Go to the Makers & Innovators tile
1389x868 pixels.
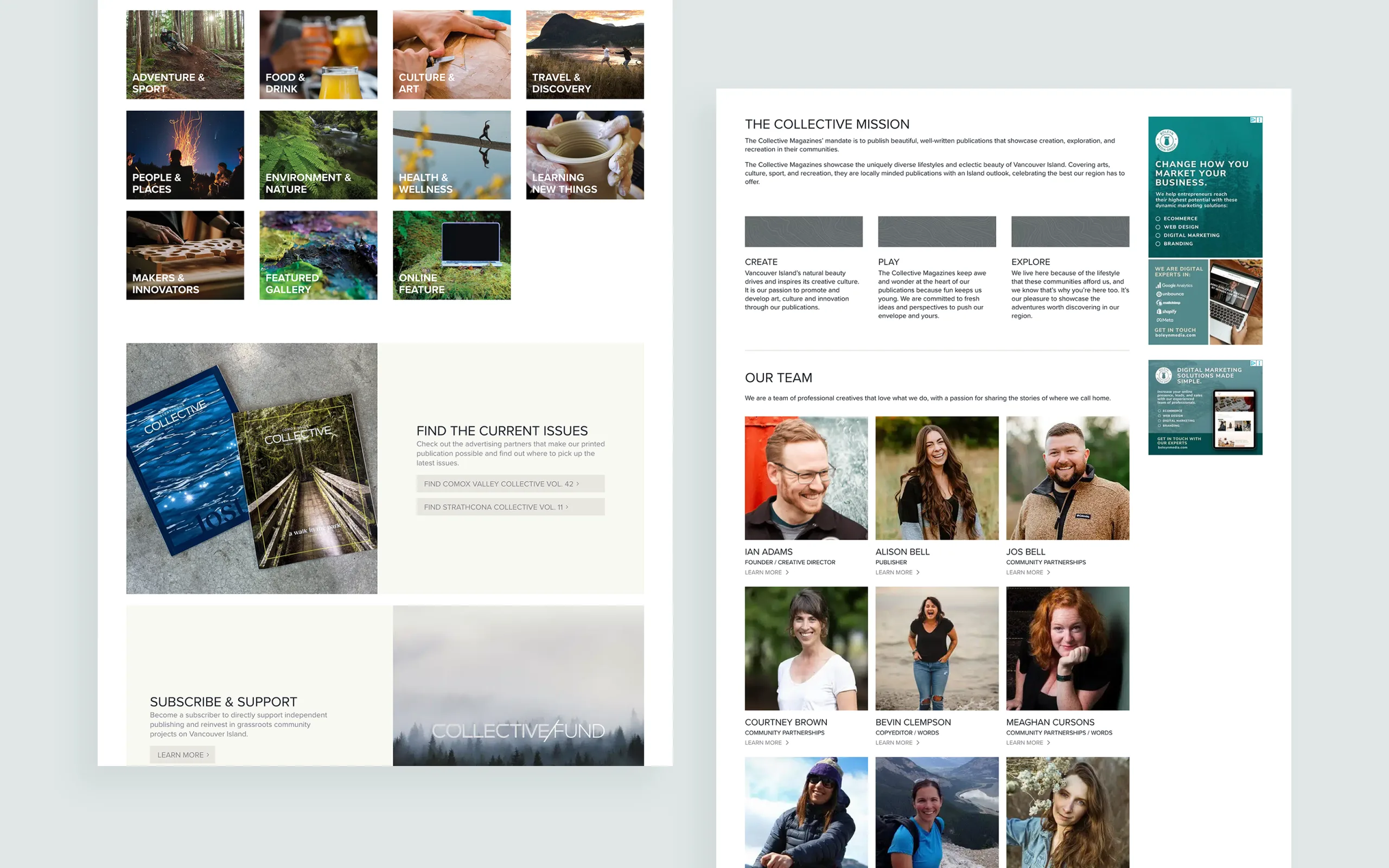click(185, 255)
